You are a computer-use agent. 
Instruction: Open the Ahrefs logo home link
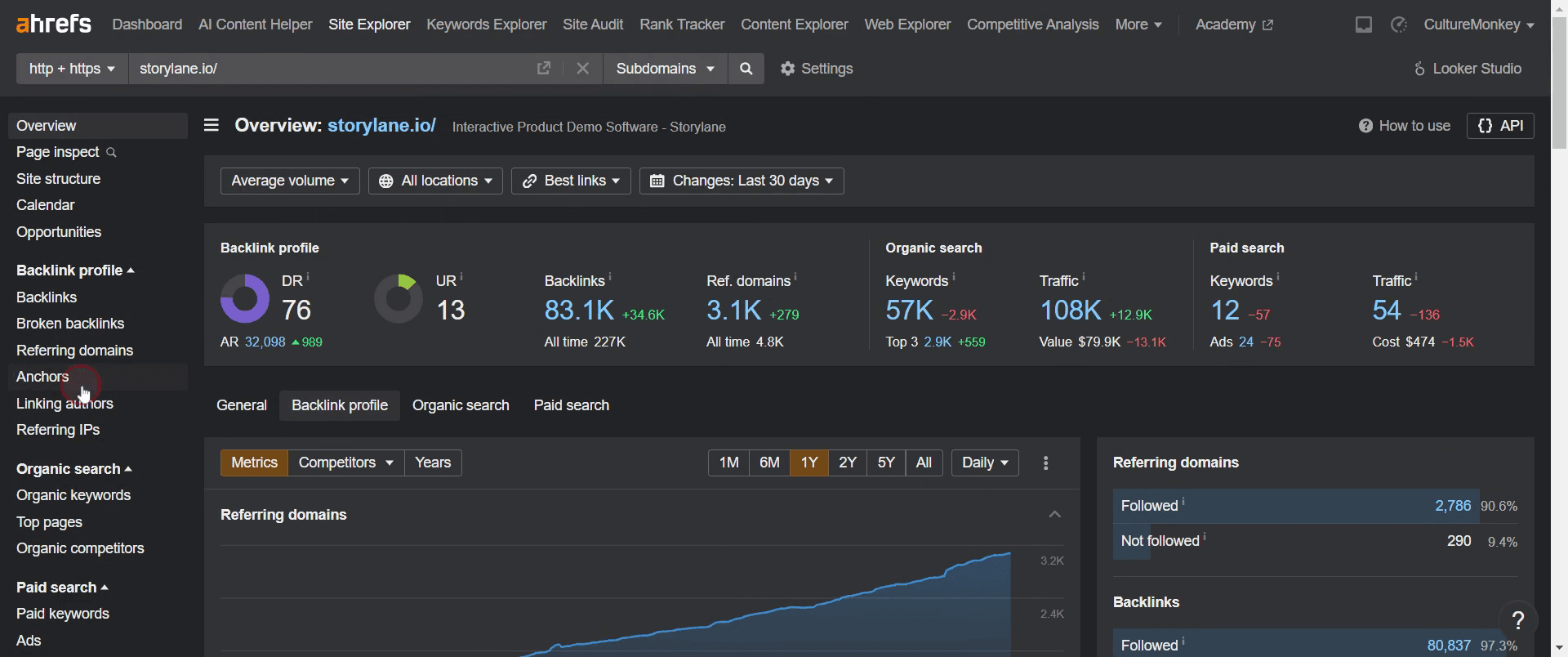point(54,25)
